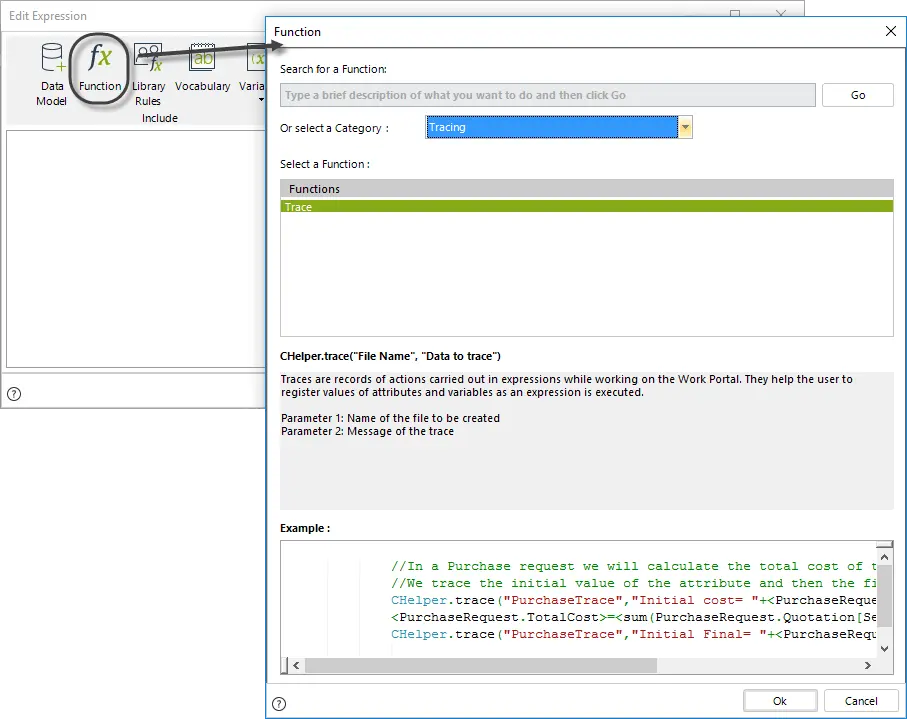
Task: Click the Parameter 1 description line
Action: coord(390,418)
